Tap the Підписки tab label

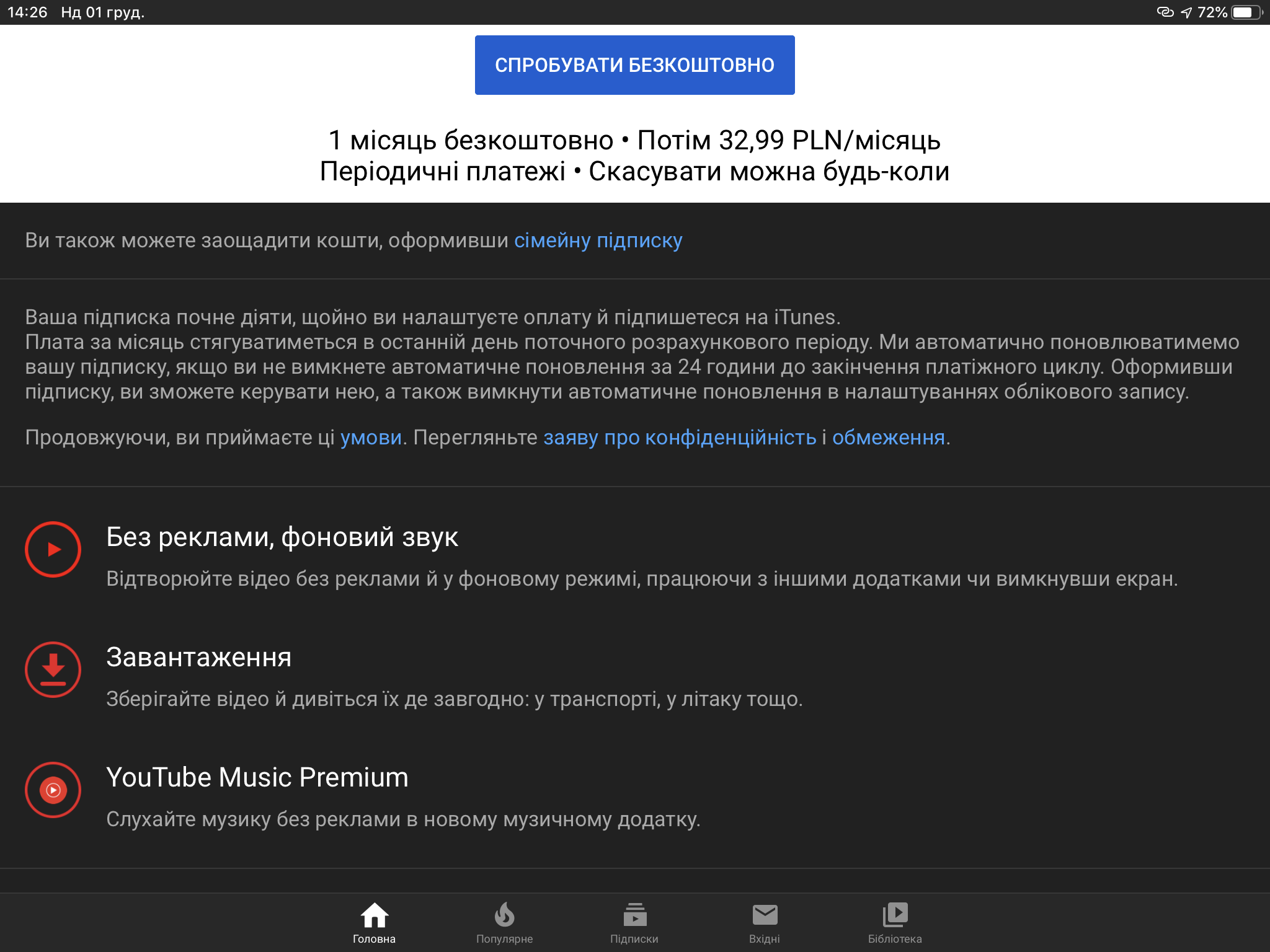pos(634,939)
